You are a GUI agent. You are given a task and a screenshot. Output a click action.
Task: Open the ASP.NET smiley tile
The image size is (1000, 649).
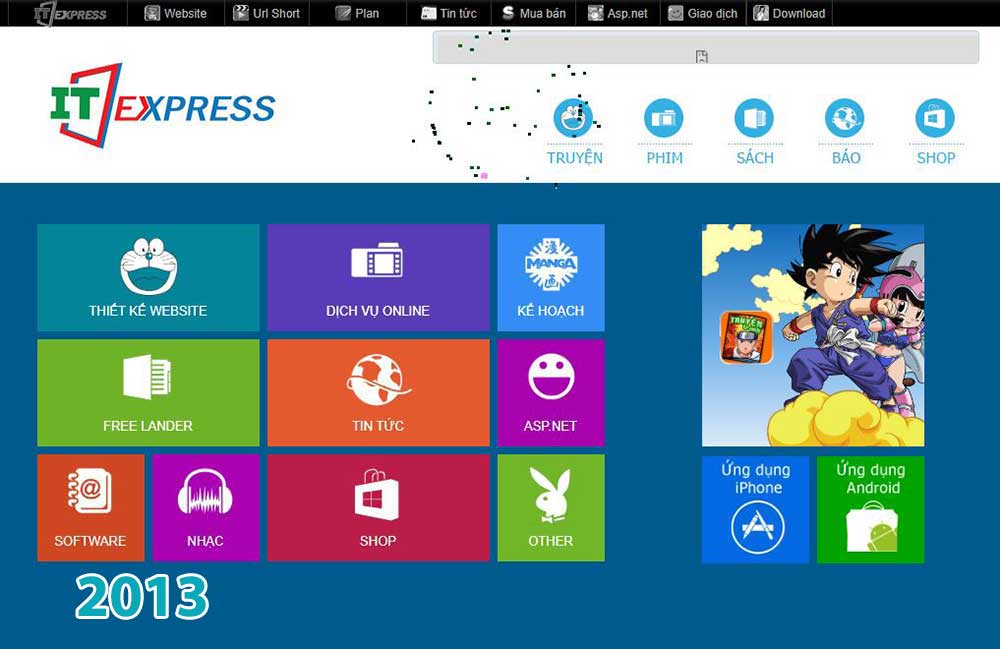click(551, 393)
